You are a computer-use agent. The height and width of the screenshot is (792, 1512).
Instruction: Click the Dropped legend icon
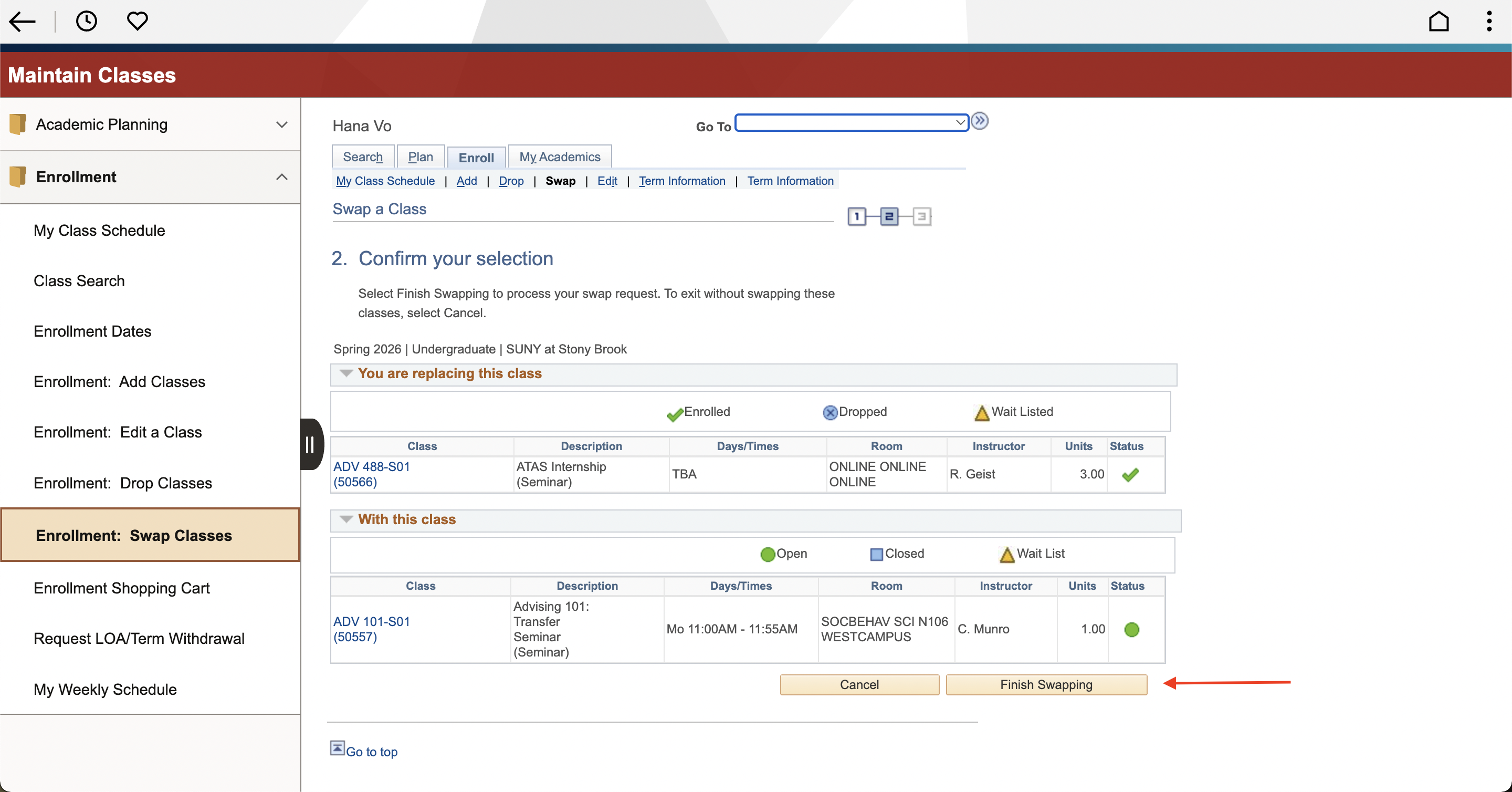830,413
